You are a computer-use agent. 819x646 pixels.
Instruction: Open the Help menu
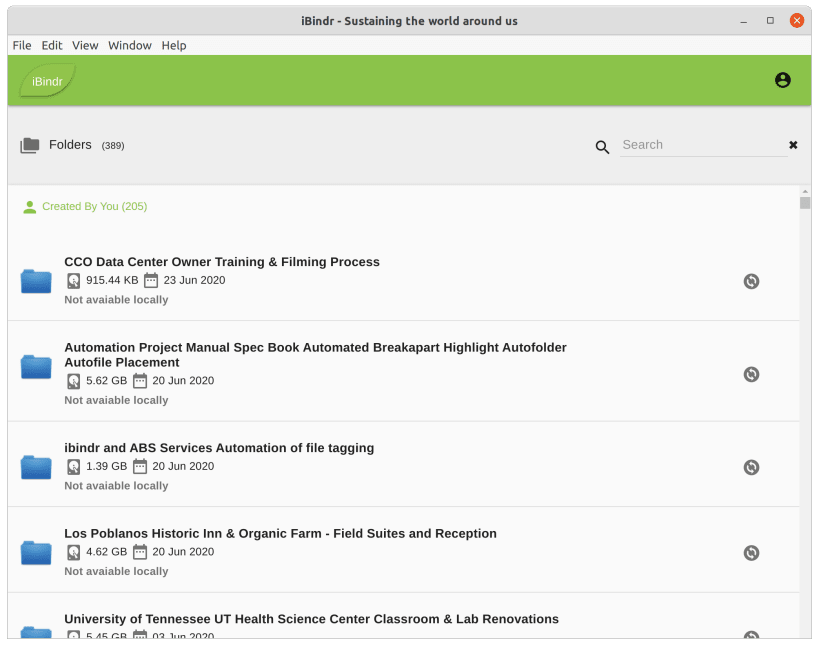(x=173, y=45)
